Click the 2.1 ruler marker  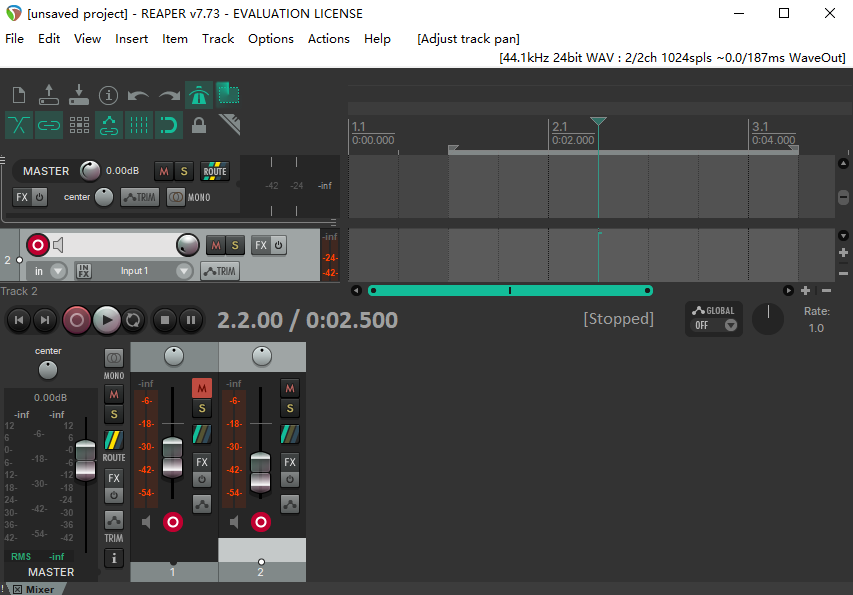(x=560, y=127)
